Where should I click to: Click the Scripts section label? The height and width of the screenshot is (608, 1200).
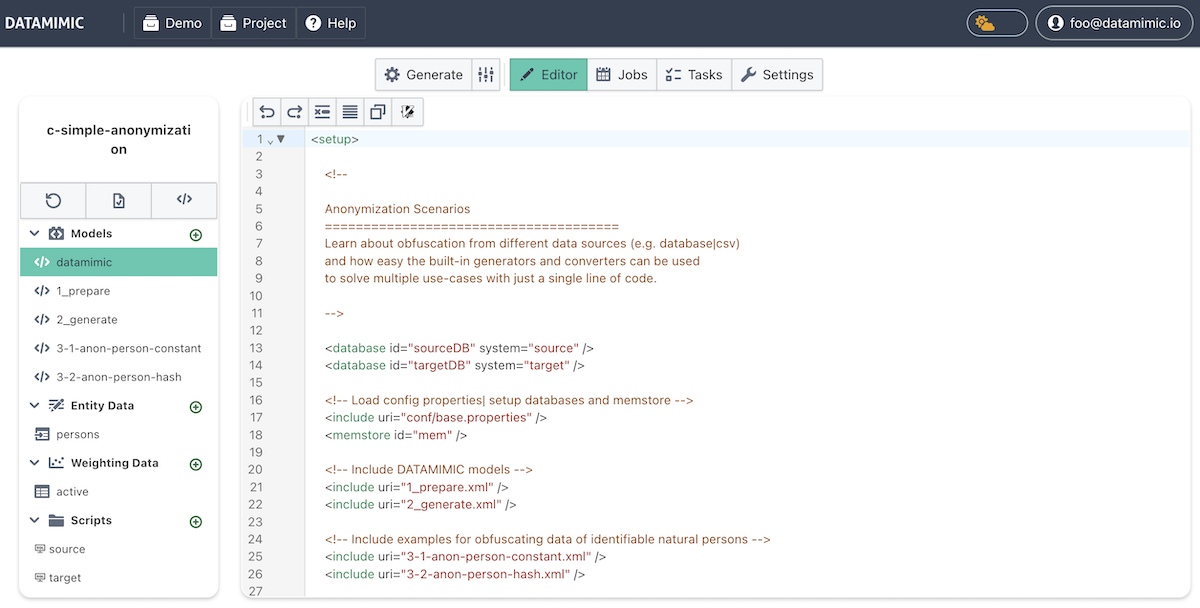[91, 521]
